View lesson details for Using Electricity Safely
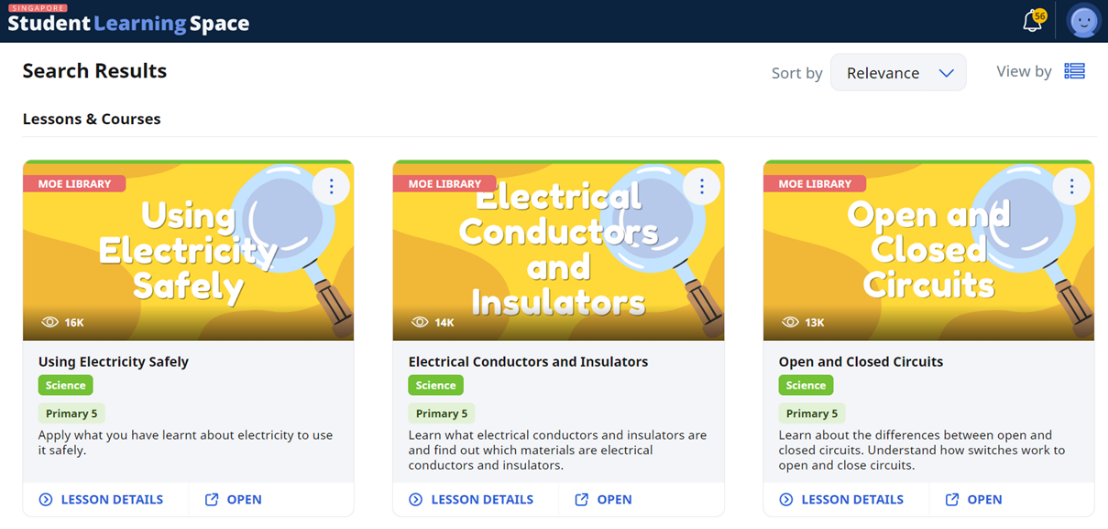The image size is (1108, 529). coord(101,499)
